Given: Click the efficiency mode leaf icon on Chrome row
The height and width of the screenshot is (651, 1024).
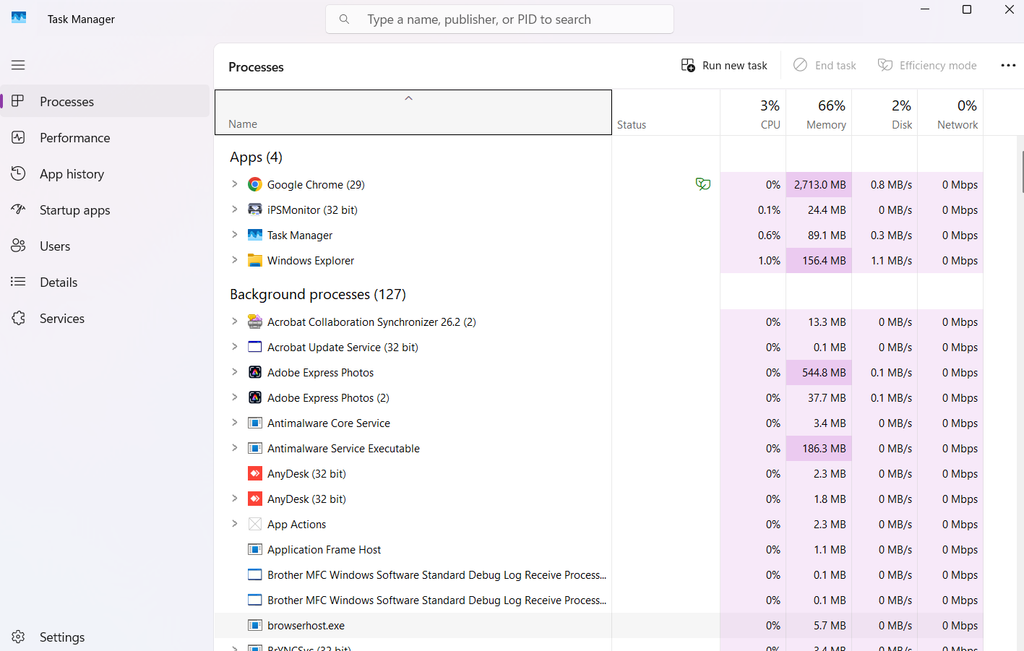Looking at the screenshot, I should pos(703,184).
